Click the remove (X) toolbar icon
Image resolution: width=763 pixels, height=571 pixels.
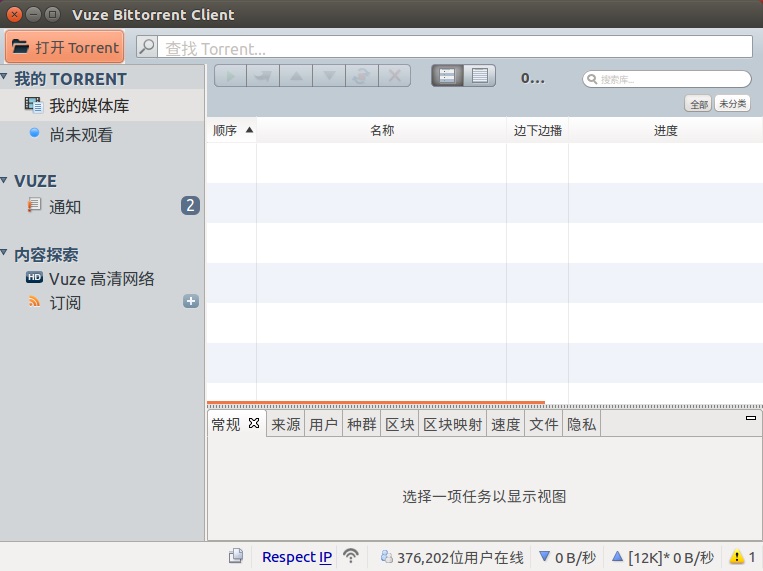(395, 76)
